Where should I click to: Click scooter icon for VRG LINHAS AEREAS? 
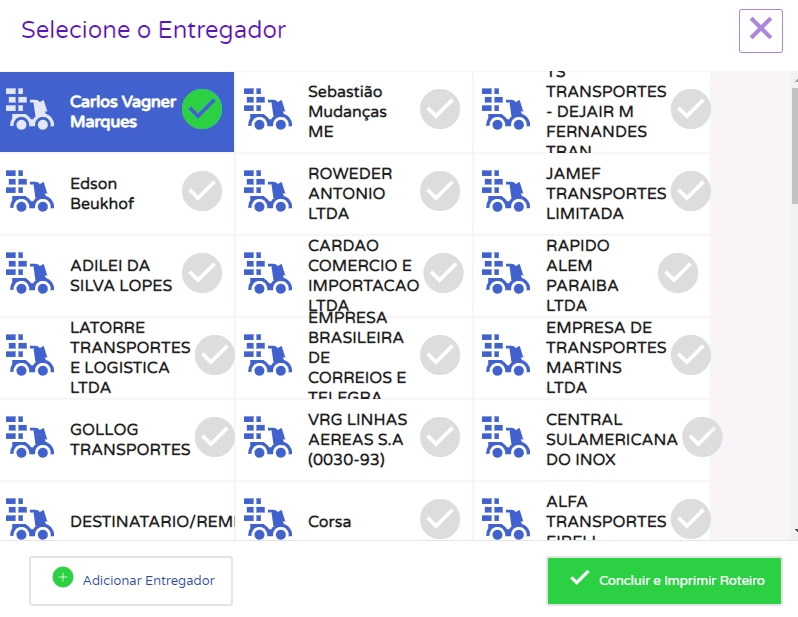coord(268,437)
